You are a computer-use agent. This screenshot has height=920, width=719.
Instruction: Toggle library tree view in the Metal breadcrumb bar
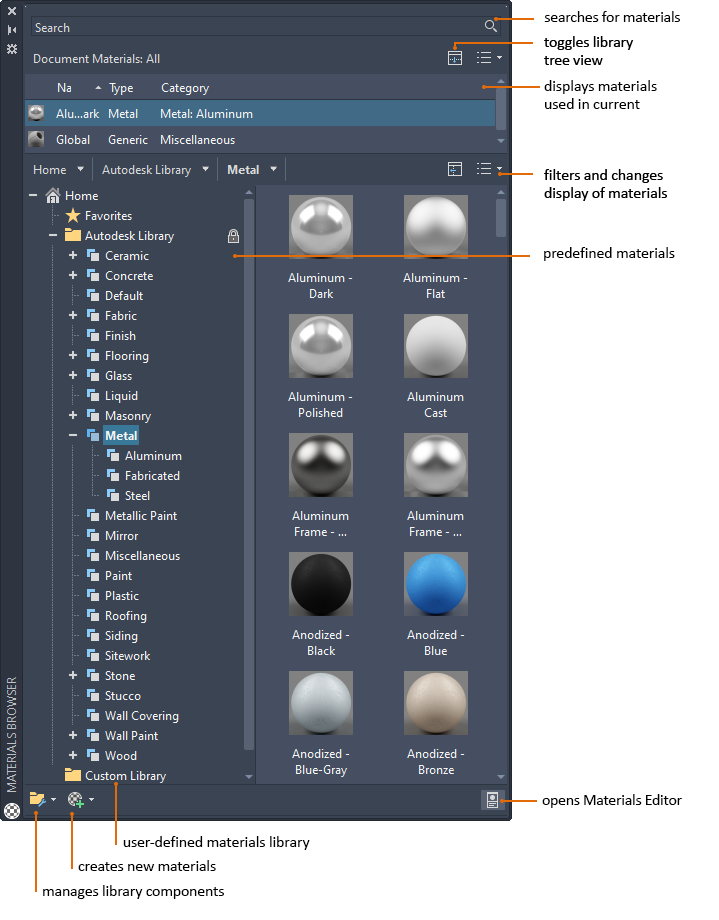455,170
